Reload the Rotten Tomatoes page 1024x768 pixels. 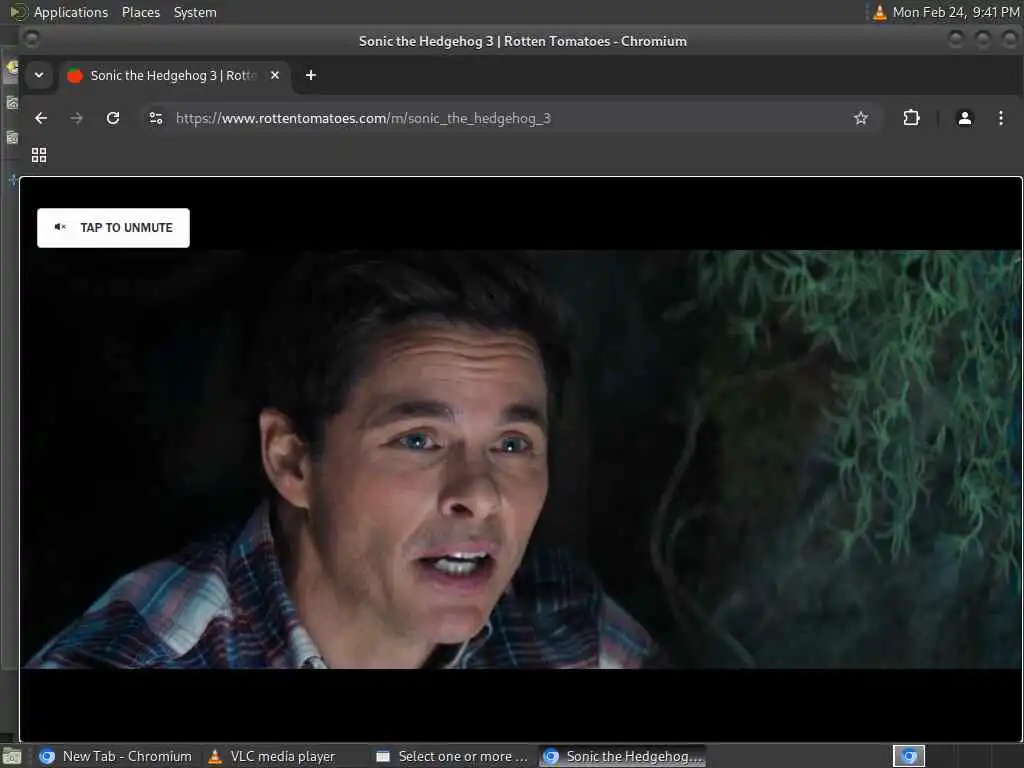pyautogui.click(x=113, y=118)
